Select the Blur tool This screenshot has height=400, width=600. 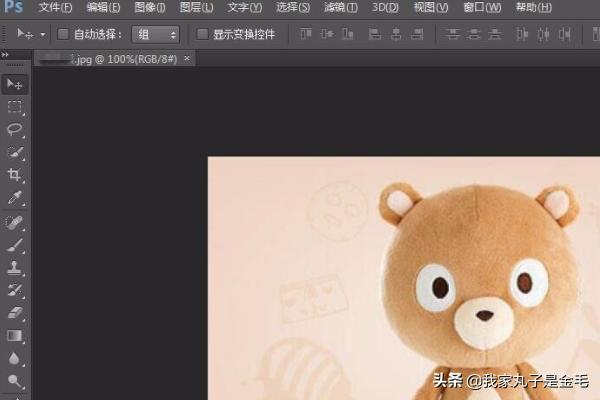pyautogui.click(x=15, y=358)
